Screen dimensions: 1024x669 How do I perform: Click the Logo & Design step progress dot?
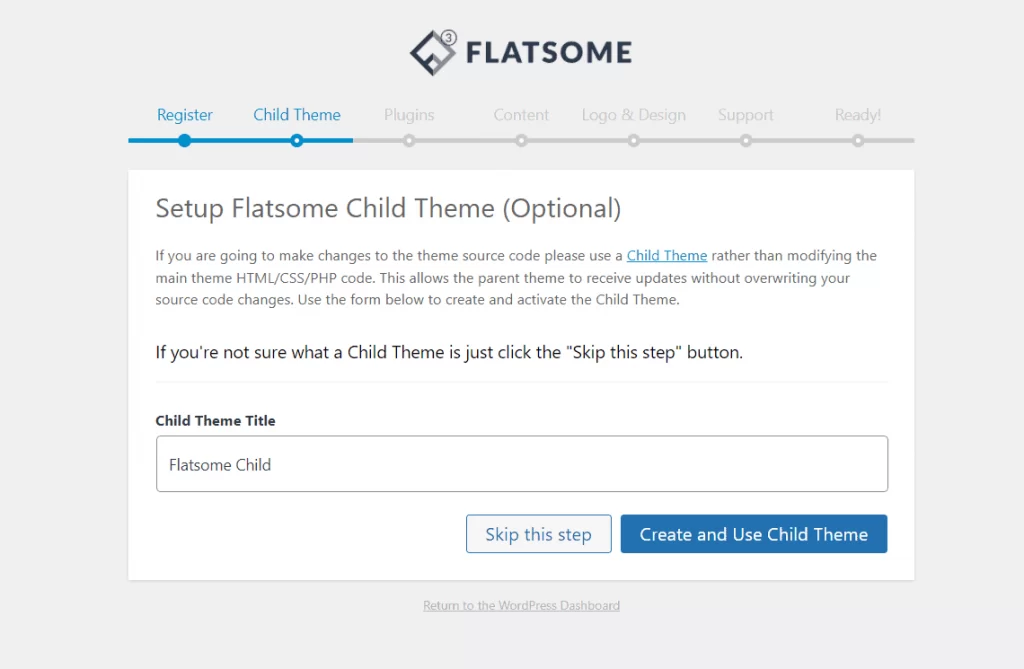pyautogui.click(x=633, y=141)
